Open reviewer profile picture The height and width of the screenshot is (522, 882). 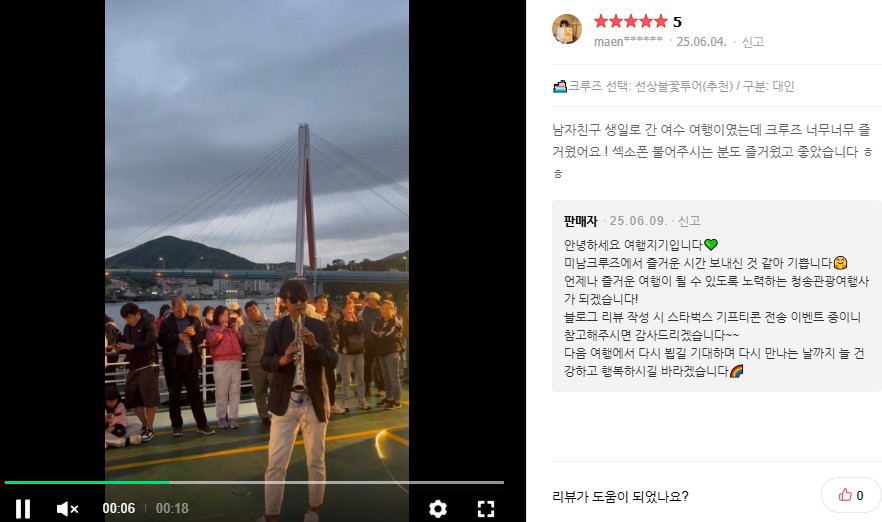[567, 29]
